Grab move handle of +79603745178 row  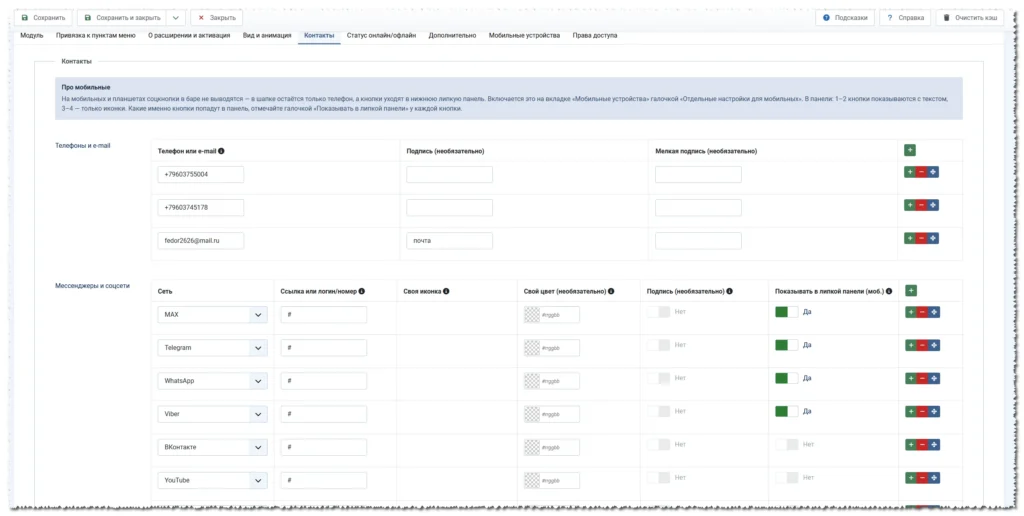(x=933, y=205)
